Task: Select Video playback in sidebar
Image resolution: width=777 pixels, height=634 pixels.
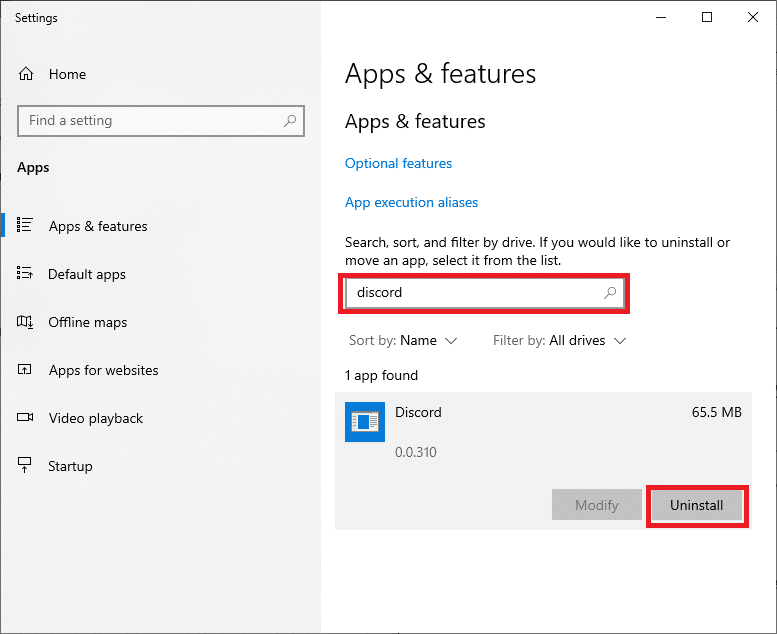Action: coord(96,418)
